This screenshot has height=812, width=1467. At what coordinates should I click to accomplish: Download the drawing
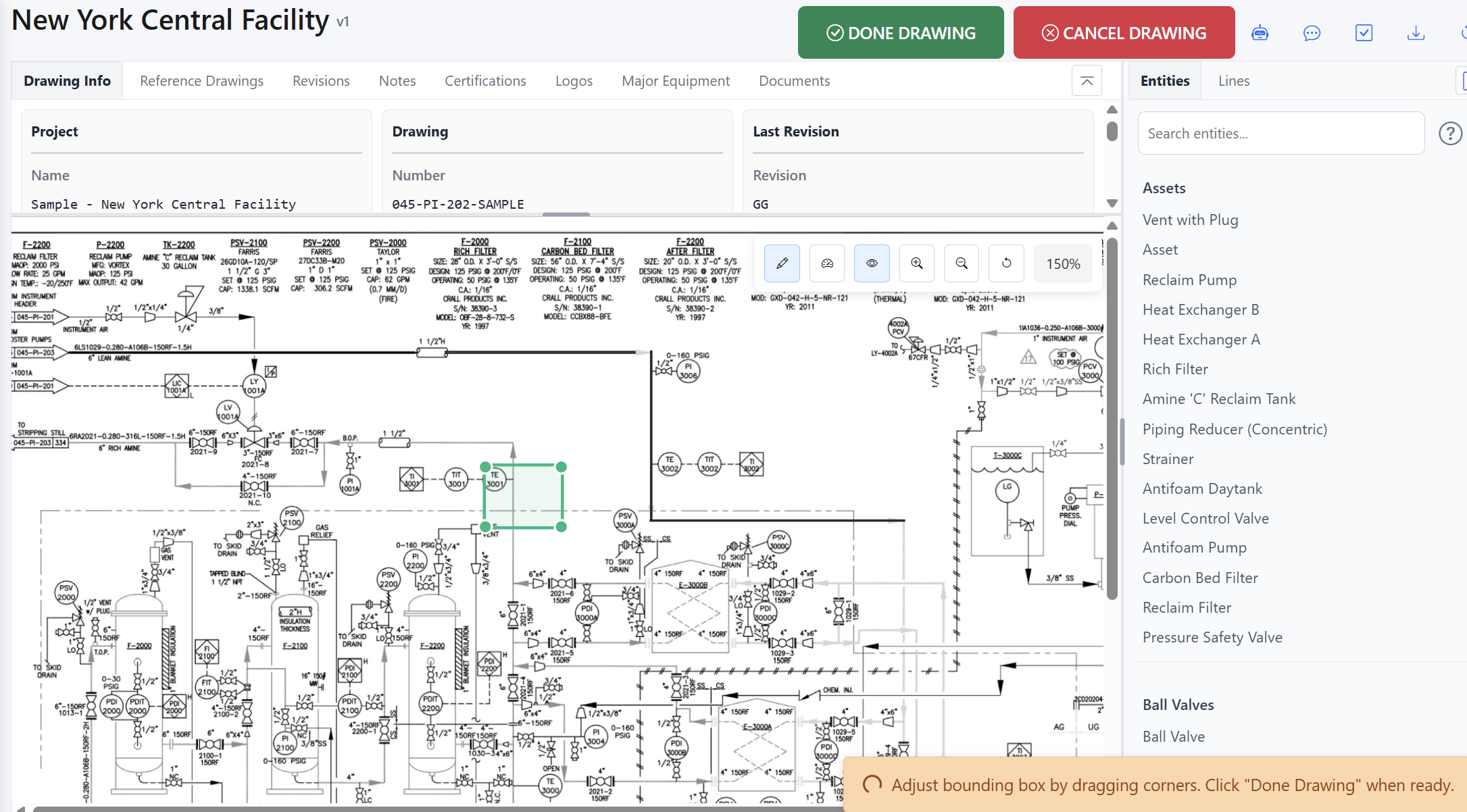[1415, 32]
